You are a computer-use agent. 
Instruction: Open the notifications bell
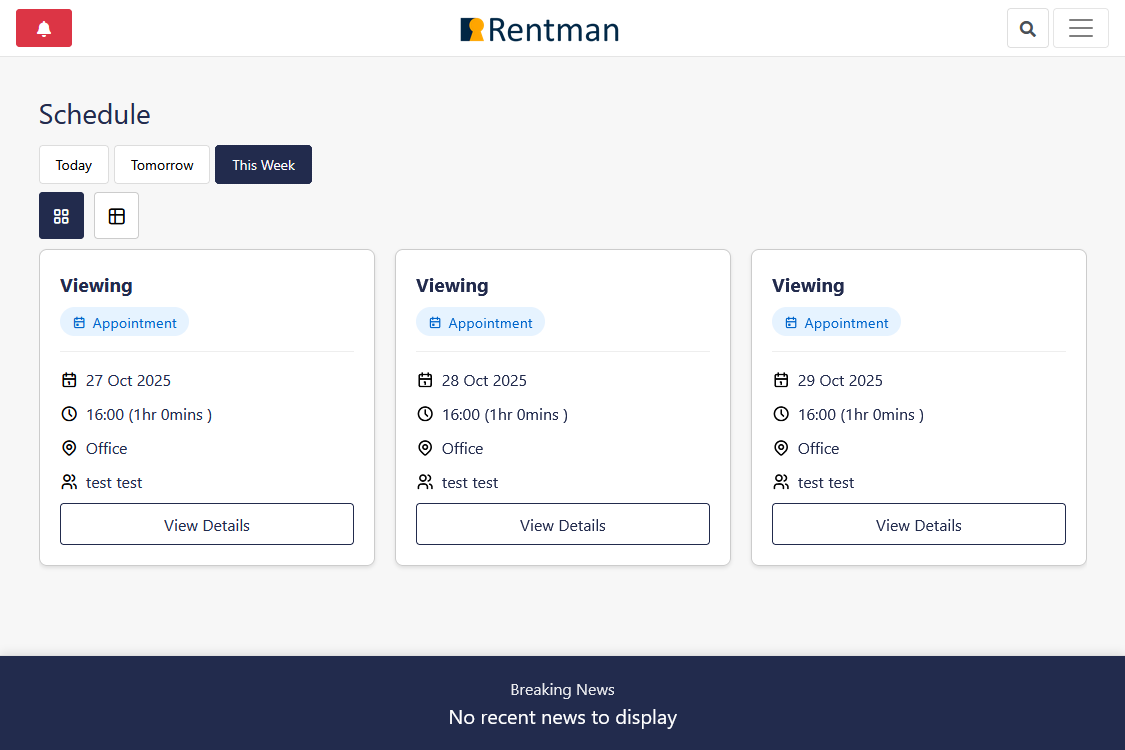click(43, 28)
